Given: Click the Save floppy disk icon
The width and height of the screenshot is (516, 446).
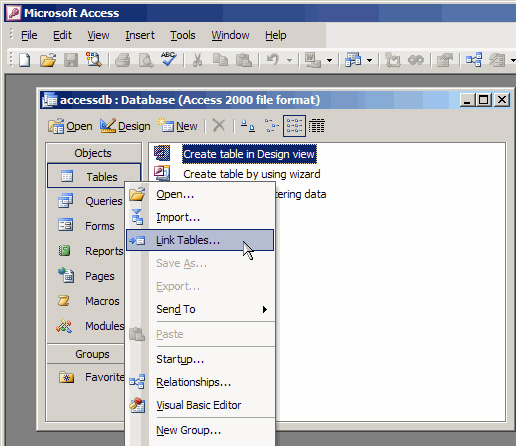Looking at the screenshot, I should pos(71,60).
